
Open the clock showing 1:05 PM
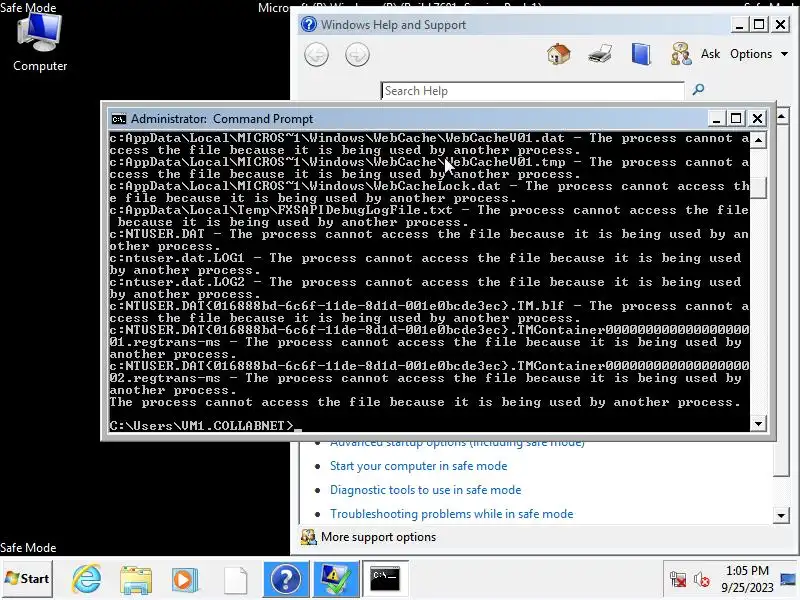(x=747, y=579)
